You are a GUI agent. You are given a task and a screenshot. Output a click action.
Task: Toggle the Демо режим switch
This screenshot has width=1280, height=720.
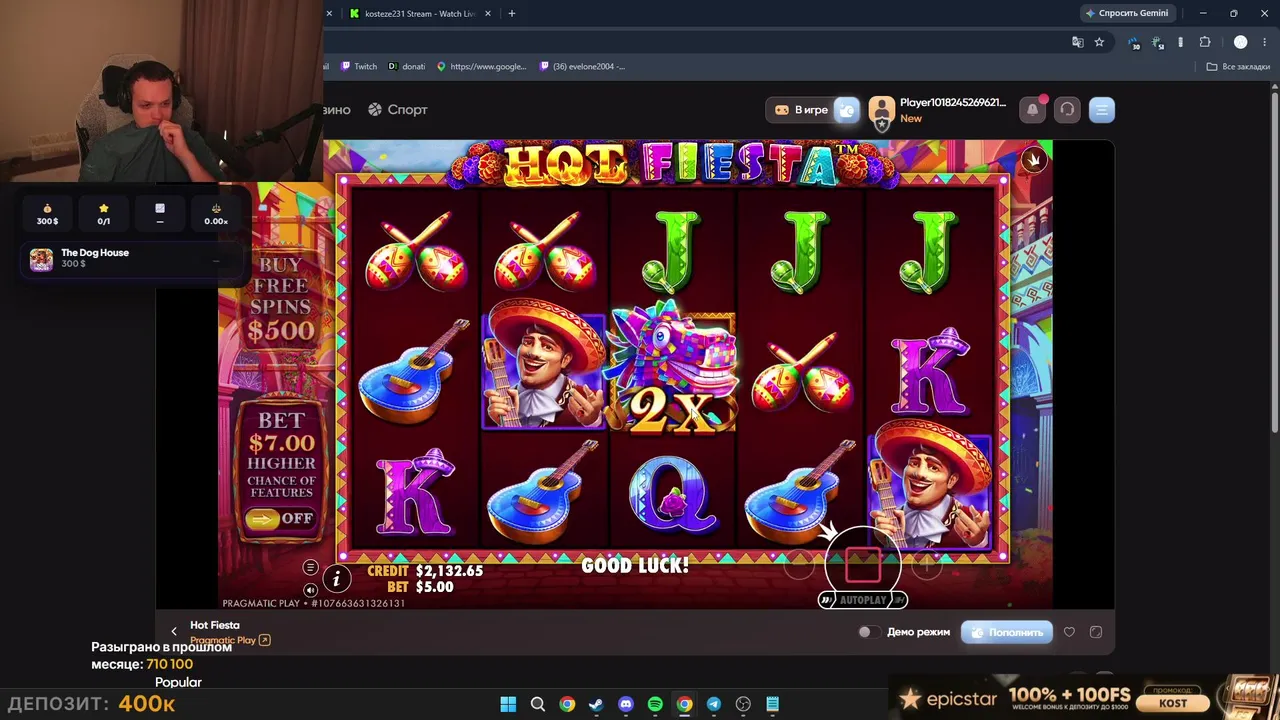click(x=870, y=632)
